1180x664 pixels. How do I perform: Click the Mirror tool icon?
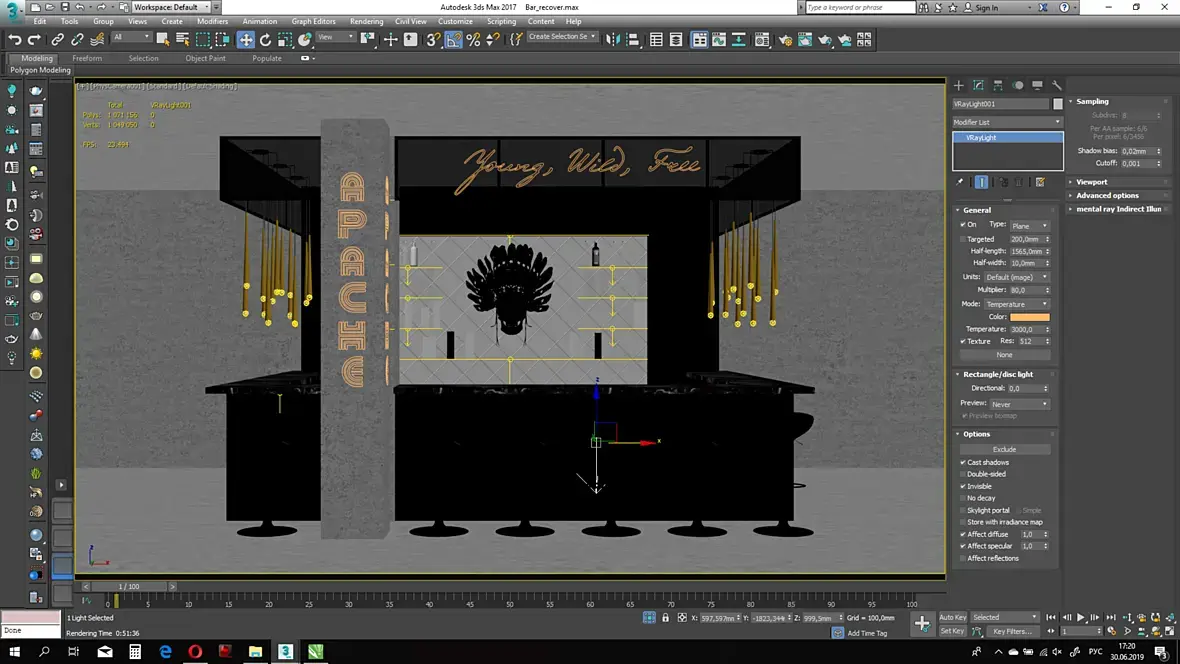(613, 40)
